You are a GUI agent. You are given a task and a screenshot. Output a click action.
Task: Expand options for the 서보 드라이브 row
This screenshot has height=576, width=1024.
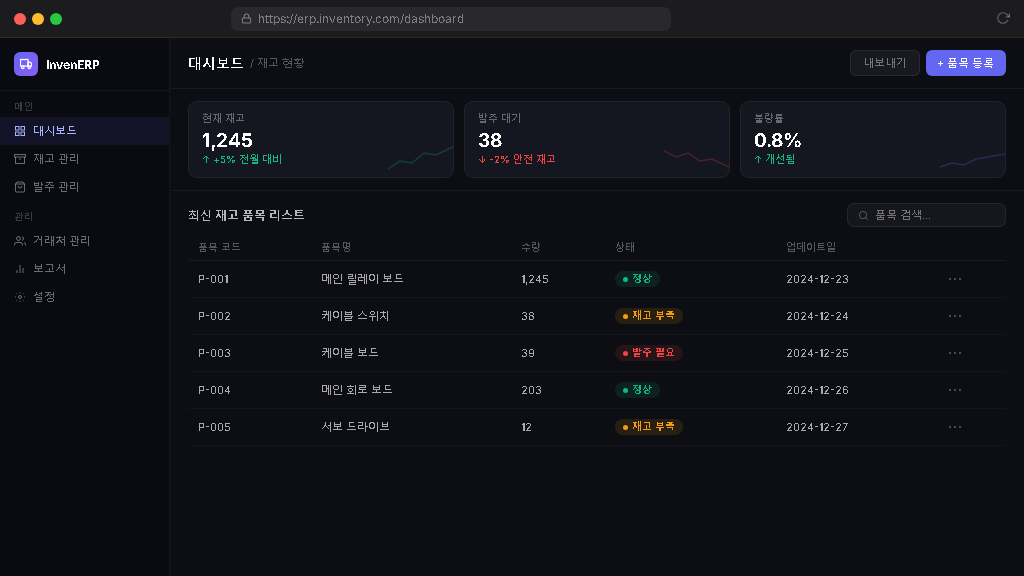(x=954, y=427)
